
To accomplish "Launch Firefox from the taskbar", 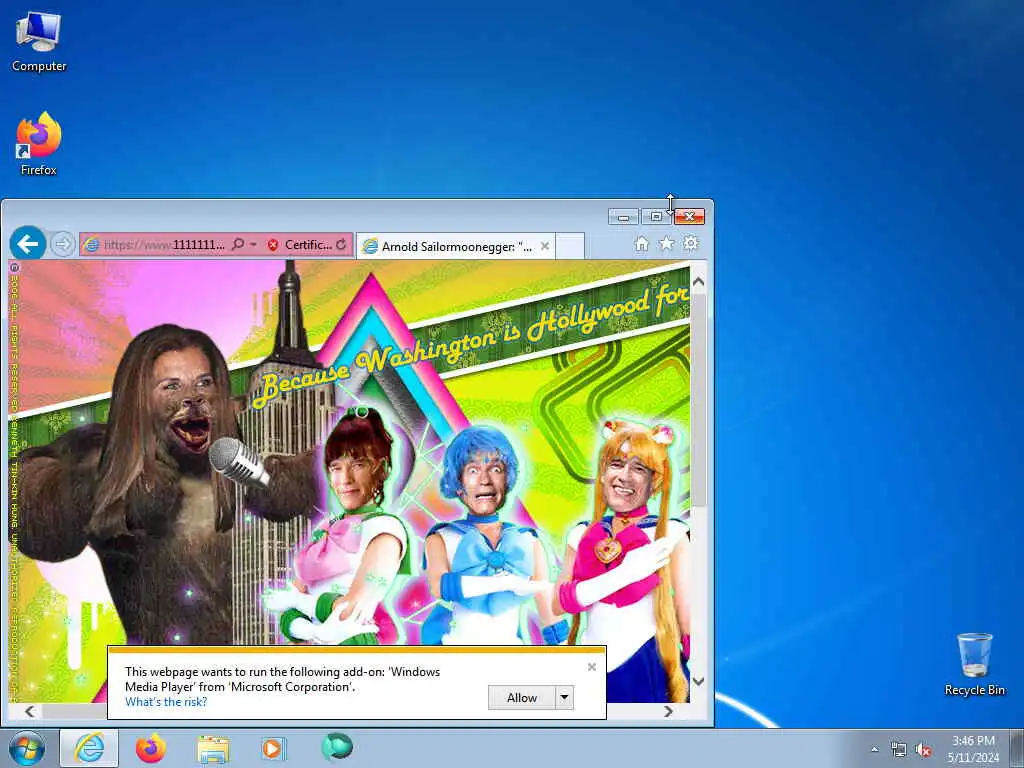I will pyautogui.click(x=151, y=748).
